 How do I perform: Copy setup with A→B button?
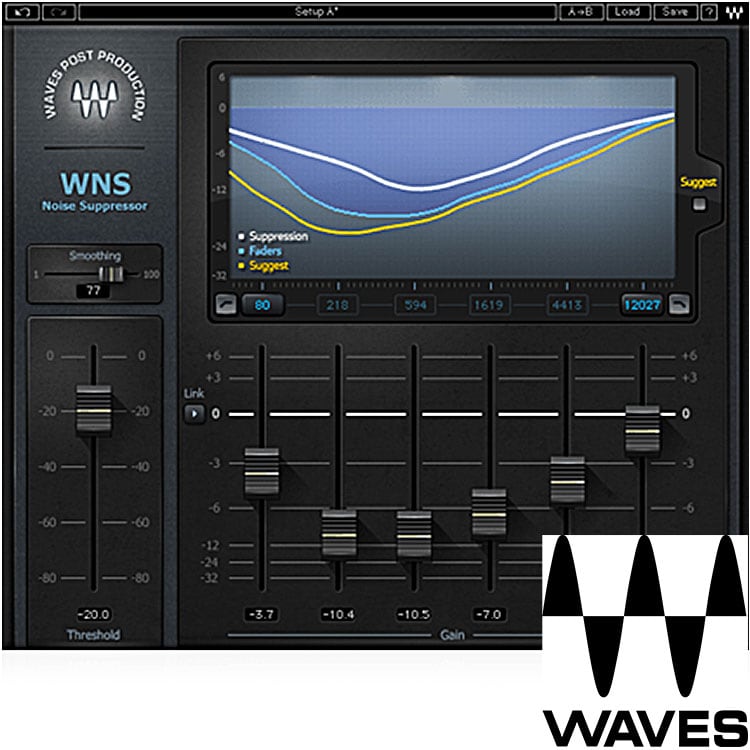point(581,12)
